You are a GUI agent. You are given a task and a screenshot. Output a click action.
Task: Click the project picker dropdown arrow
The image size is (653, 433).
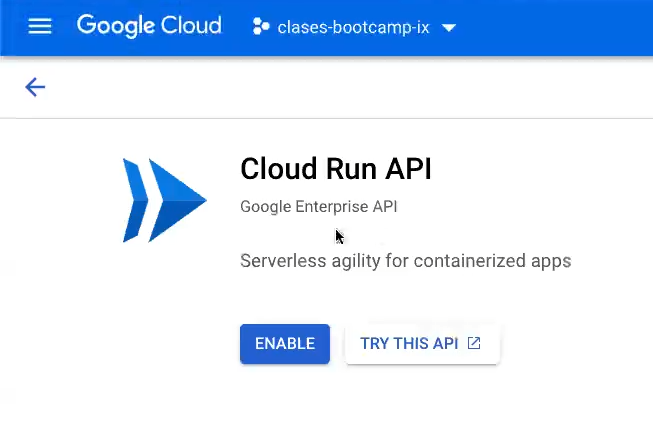tap(449, 28)
